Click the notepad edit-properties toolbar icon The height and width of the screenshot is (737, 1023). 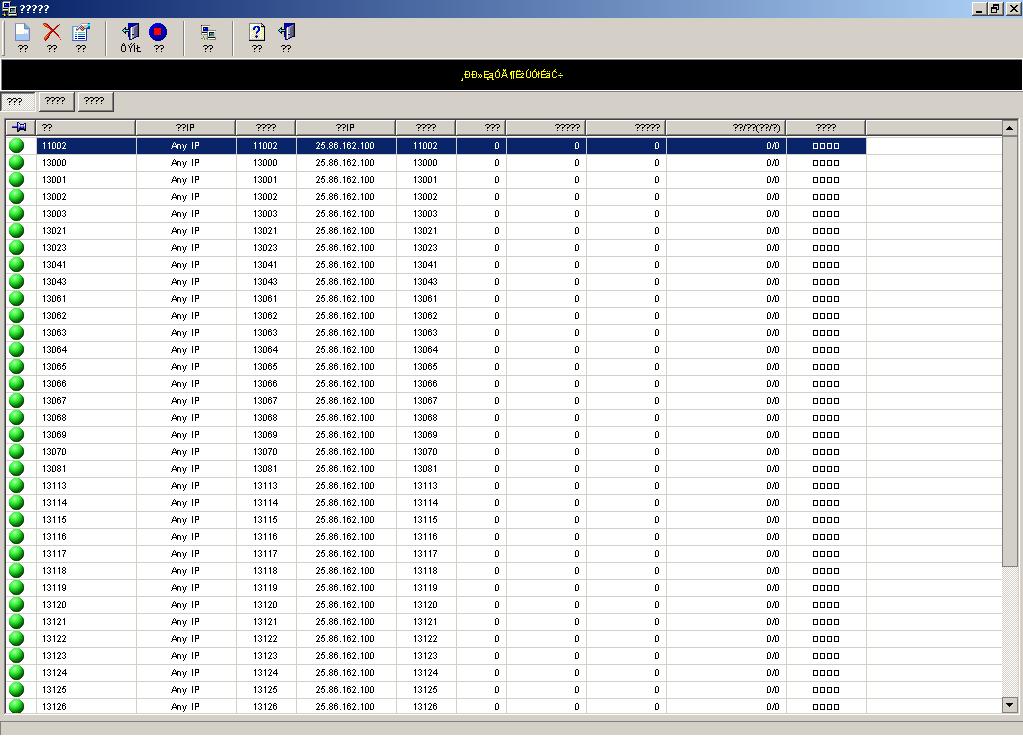point(81,33)
